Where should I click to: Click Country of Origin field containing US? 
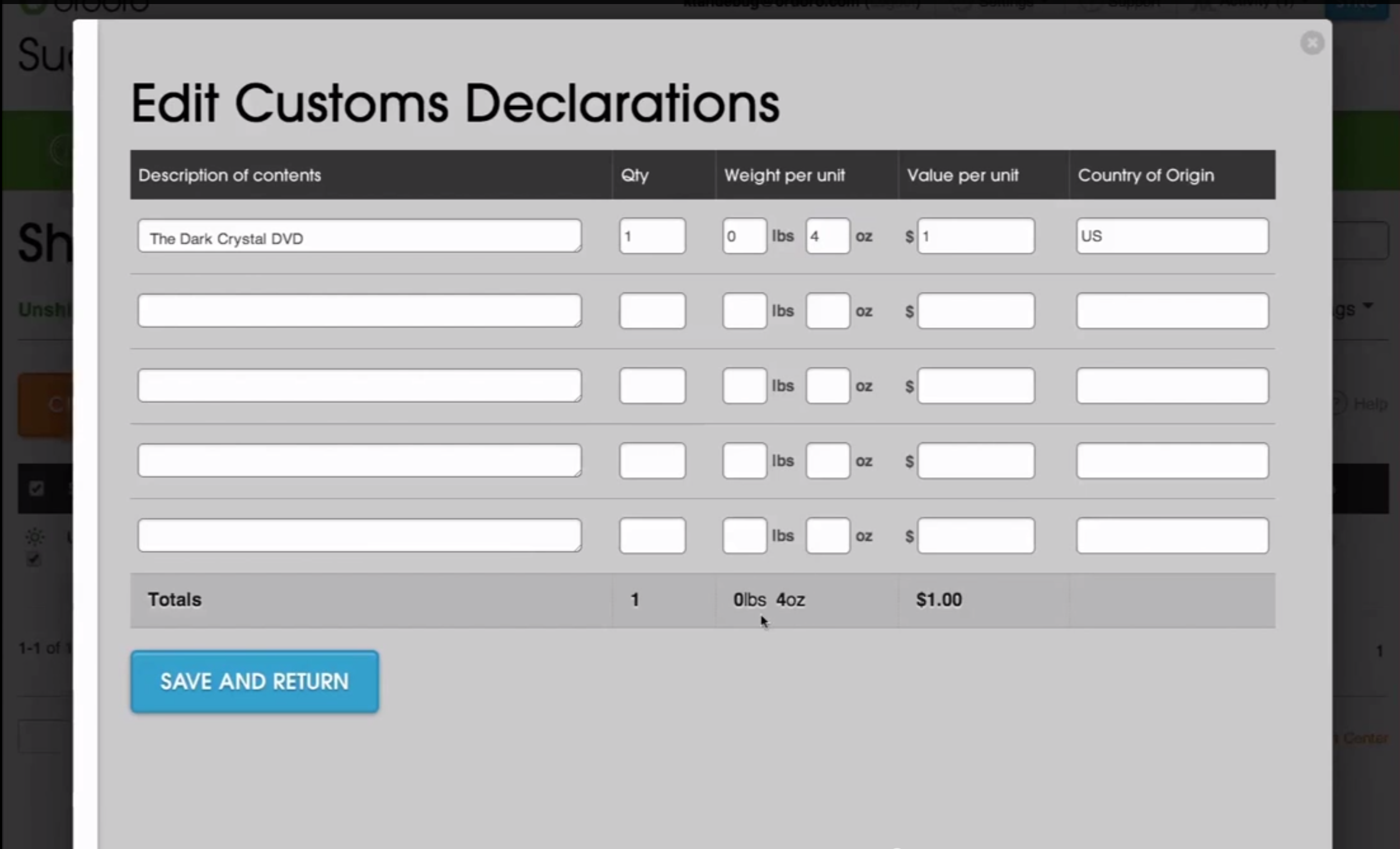tap(1171, 236)
